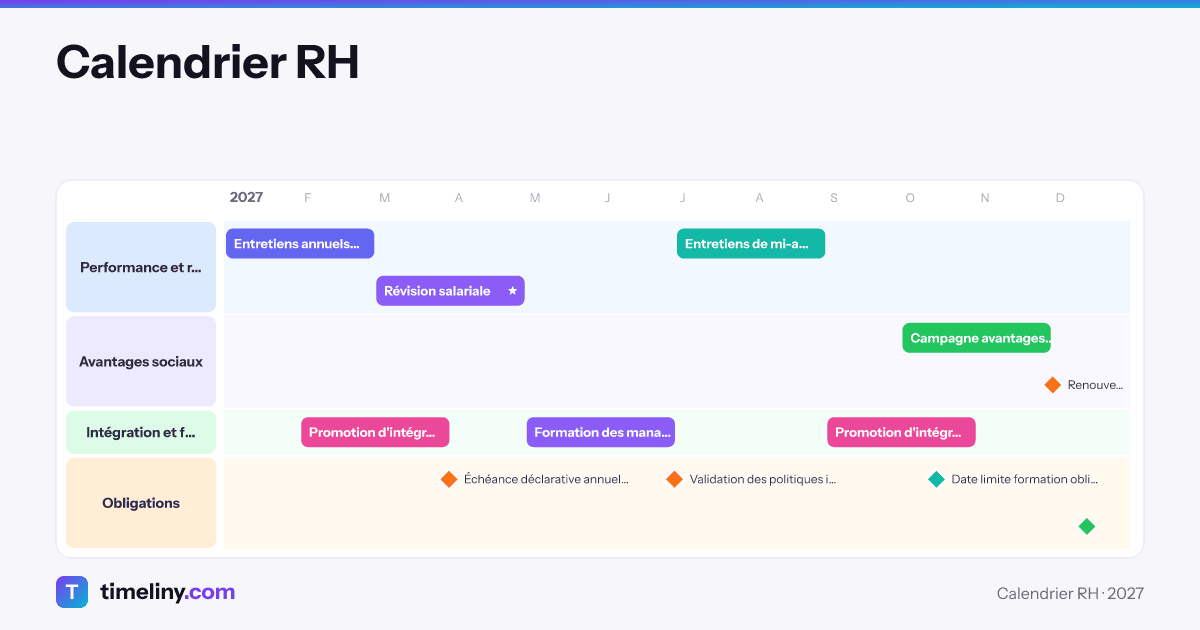Click the D month header
Screen dimensions: 1200x630
coord(1060,198)
